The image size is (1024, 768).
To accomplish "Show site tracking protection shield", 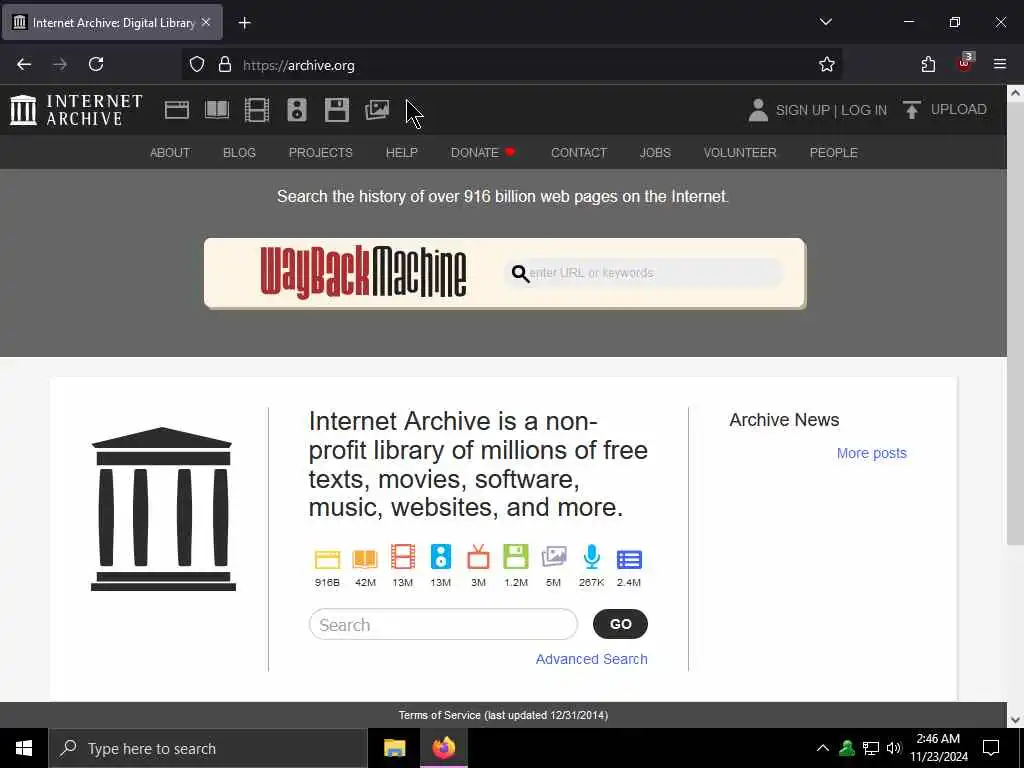I will (x=197, y=65).
